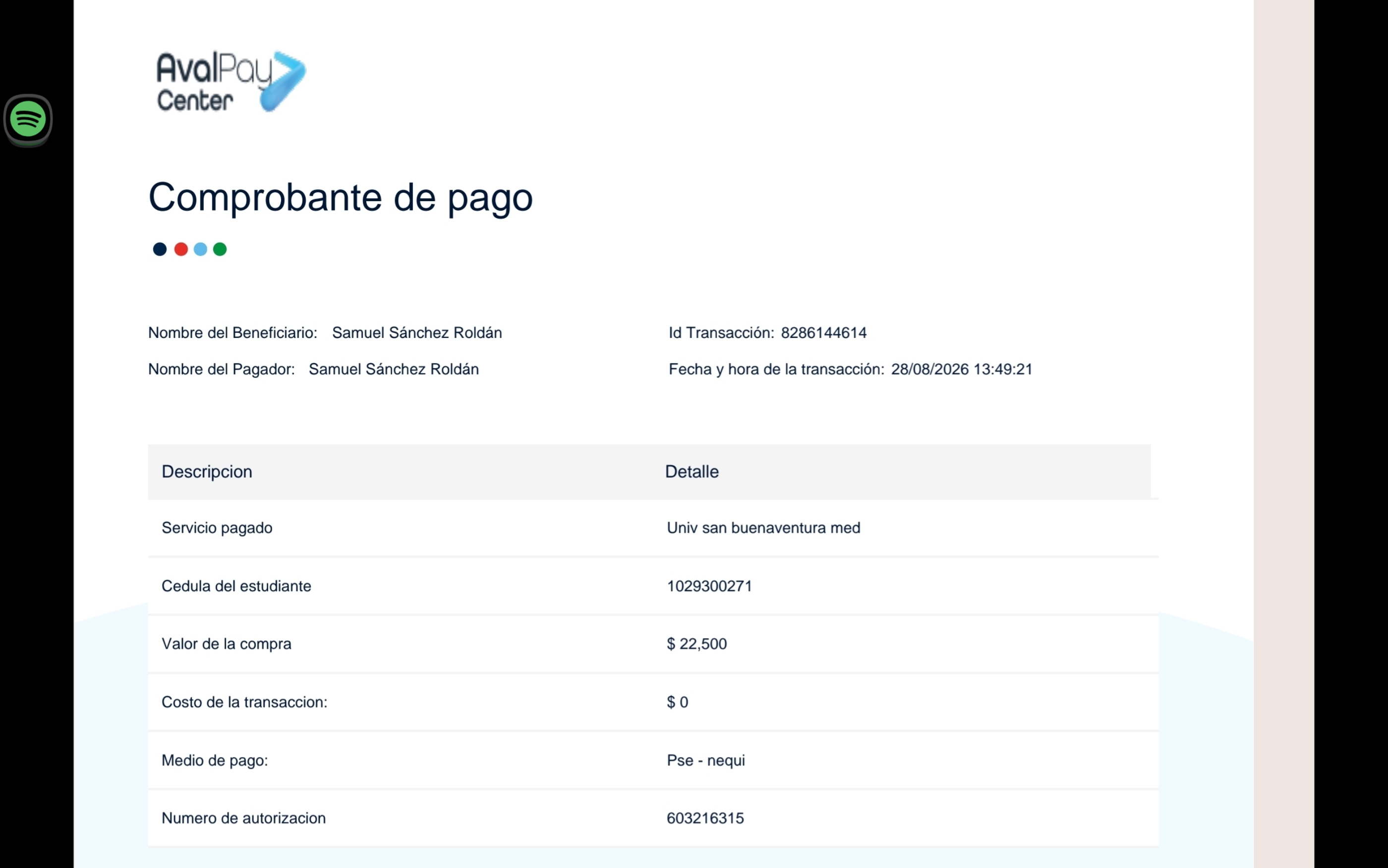The height and width of the screenshot is (868, 1388).
Task: Click the purchase value $ 22,500
Action: tap(696, 644)
